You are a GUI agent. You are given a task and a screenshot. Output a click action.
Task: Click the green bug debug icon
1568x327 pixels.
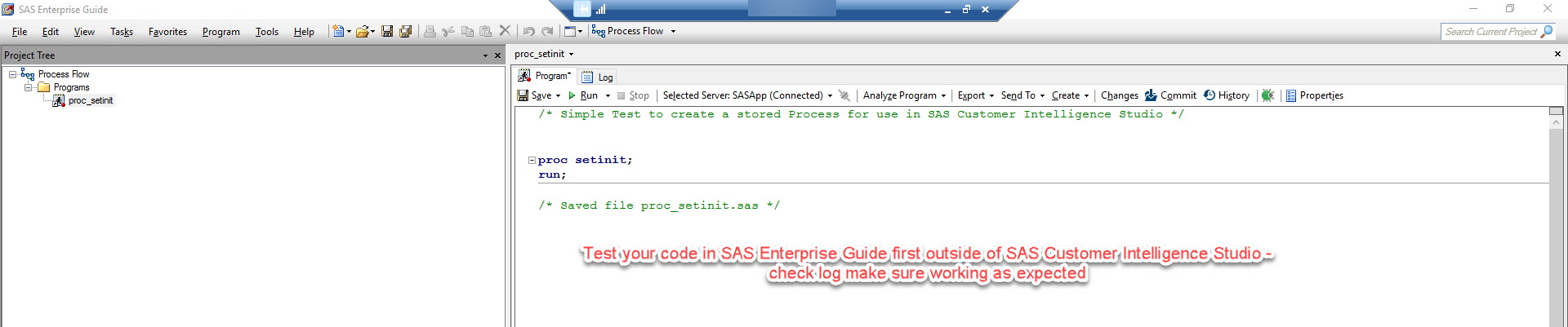(x=1267, y=95)
